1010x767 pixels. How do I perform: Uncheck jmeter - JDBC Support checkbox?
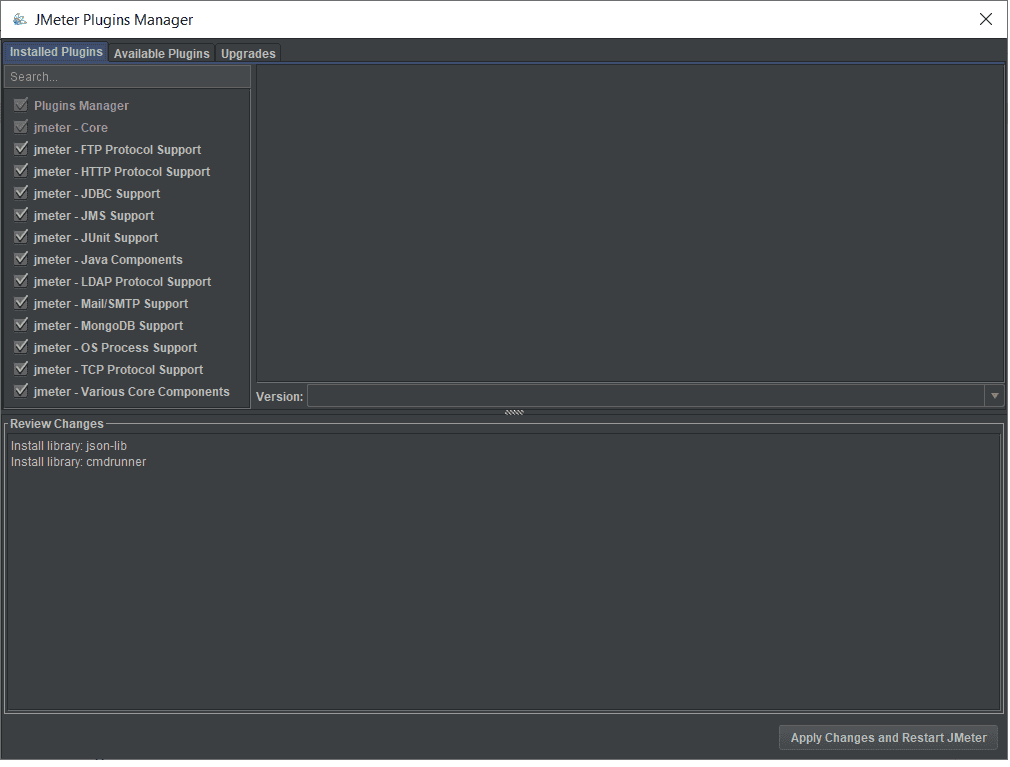[x=21, y=193]
